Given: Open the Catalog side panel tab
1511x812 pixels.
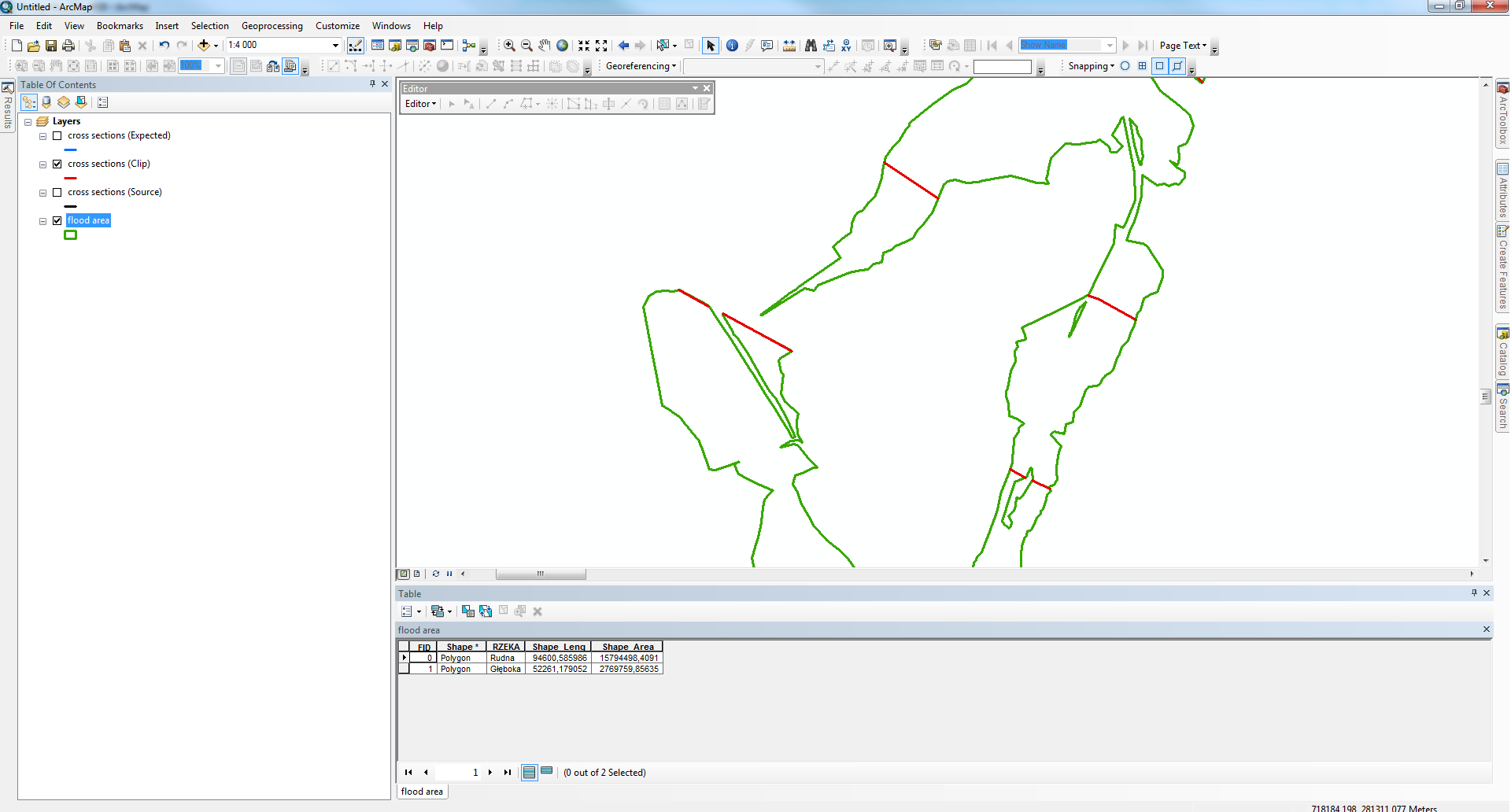Looking at the screenshot, I should 1502,352.
